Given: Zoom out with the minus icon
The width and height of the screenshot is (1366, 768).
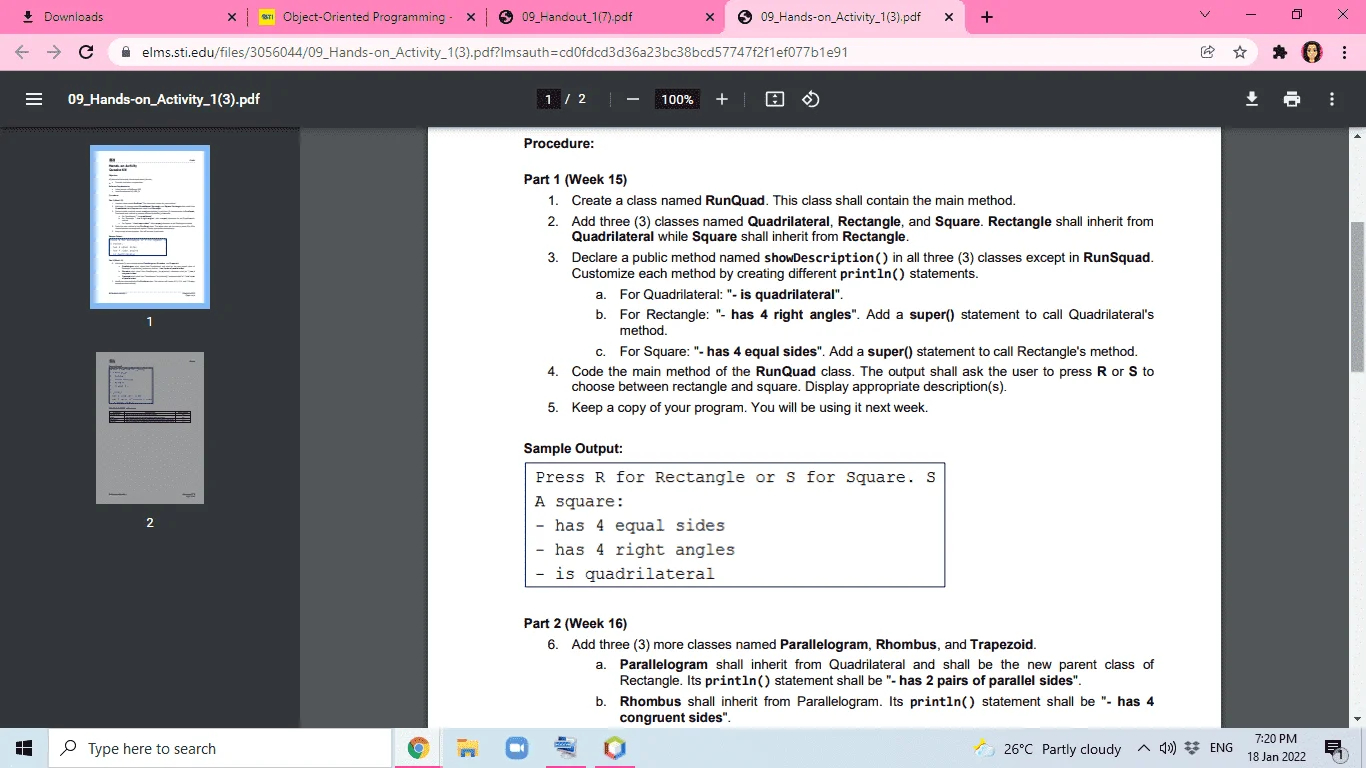Looking at the screenshot, I should [633, 99].
